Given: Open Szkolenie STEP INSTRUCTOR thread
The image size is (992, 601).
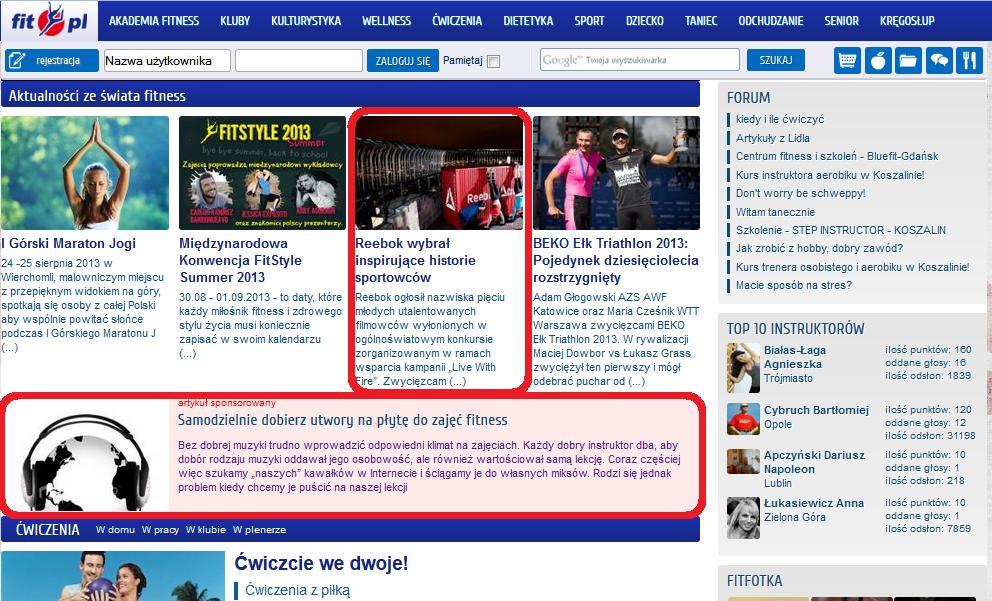Looking at the screenshot, I should (841, 230).
